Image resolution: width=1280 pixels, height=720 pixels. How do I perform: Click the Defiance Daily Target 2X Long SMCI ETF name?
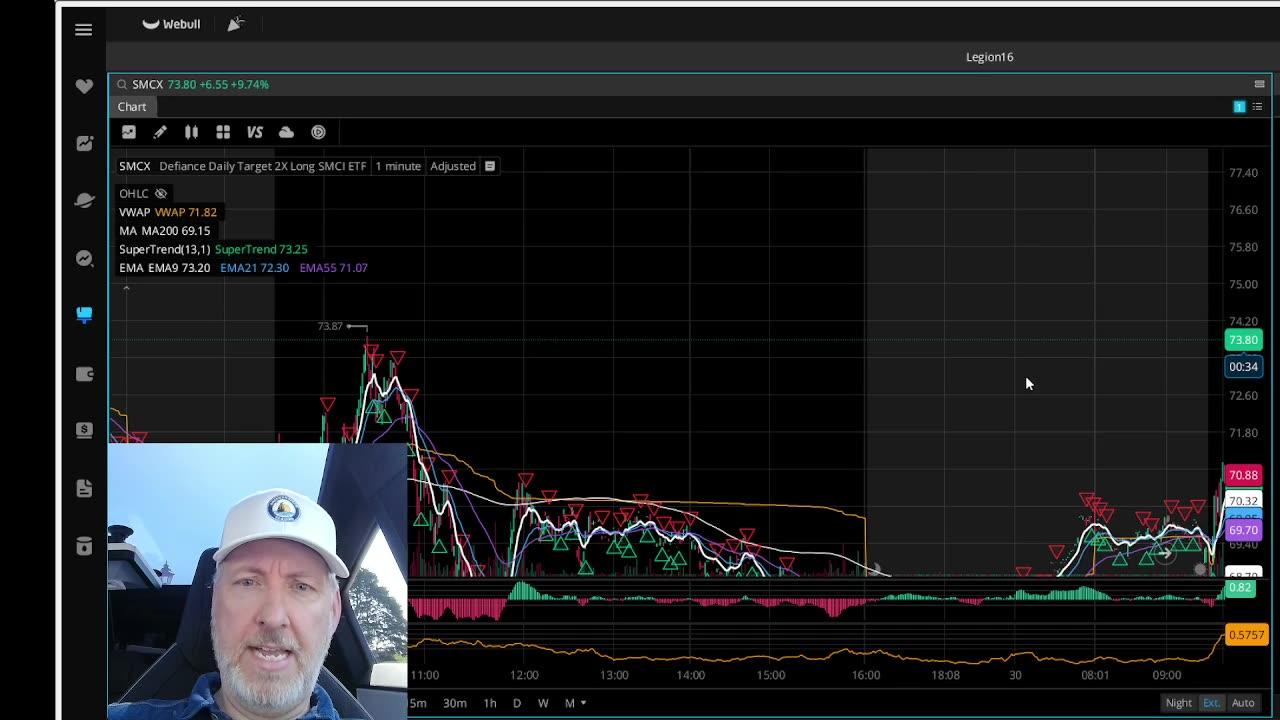tap(263, 166)
